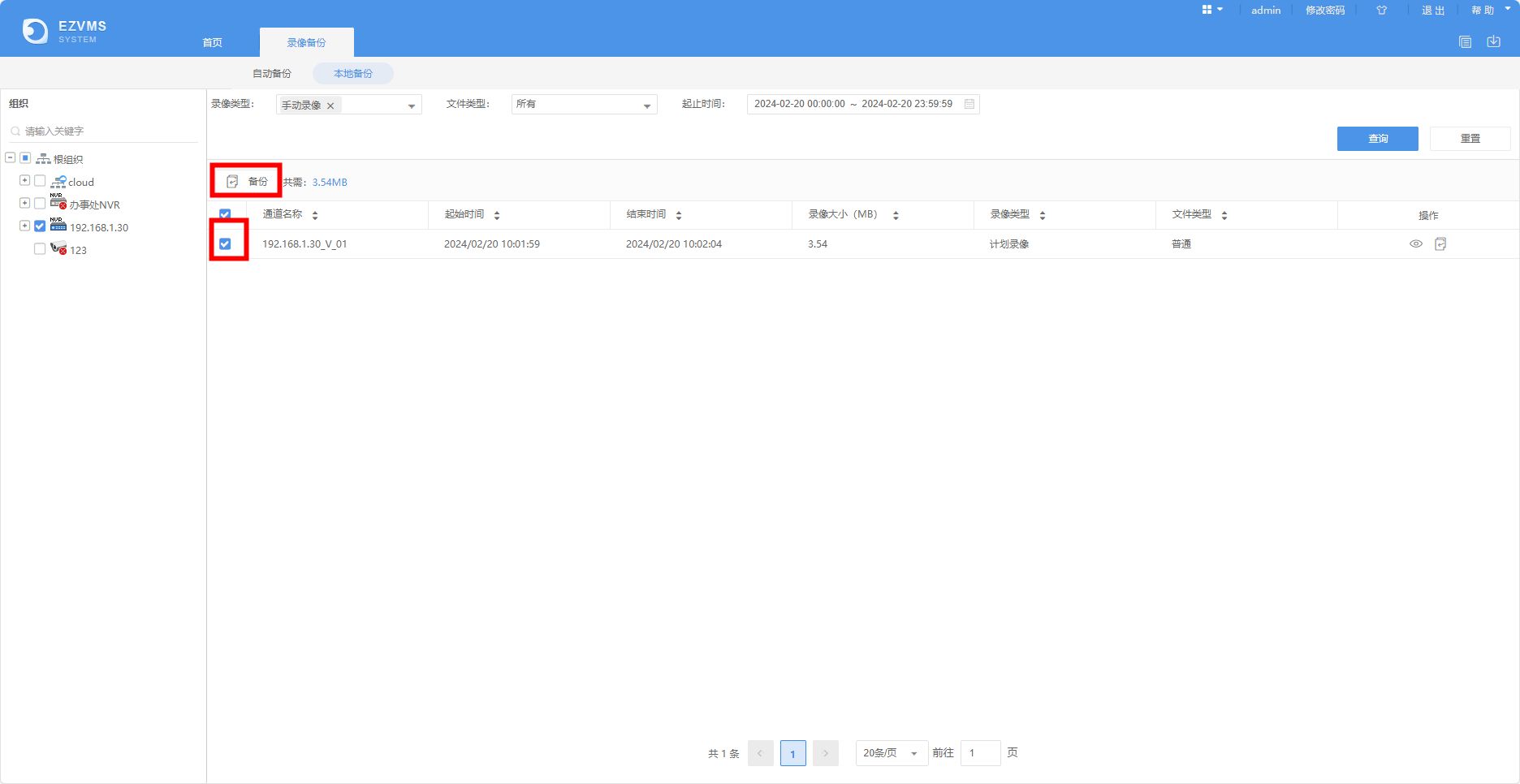
Task: Open the 20条/页 page size dropdown
Action: (890, 753)
